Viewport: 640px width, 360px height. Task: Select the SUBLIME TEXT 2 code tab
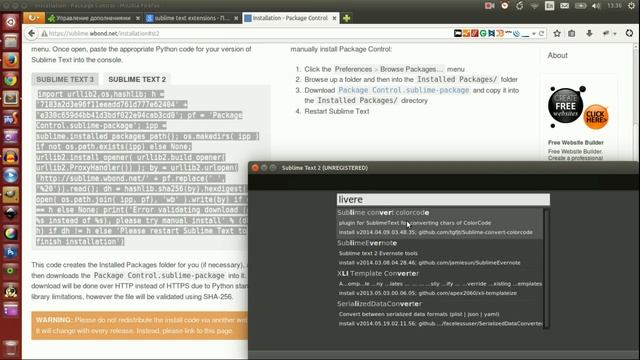pos(137,79)
